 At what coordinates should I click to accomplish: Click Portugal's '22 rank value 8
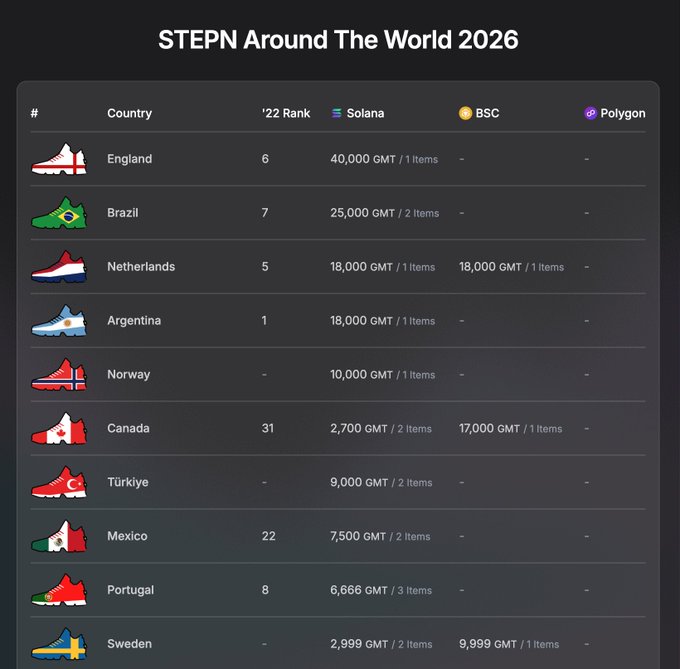265,590
